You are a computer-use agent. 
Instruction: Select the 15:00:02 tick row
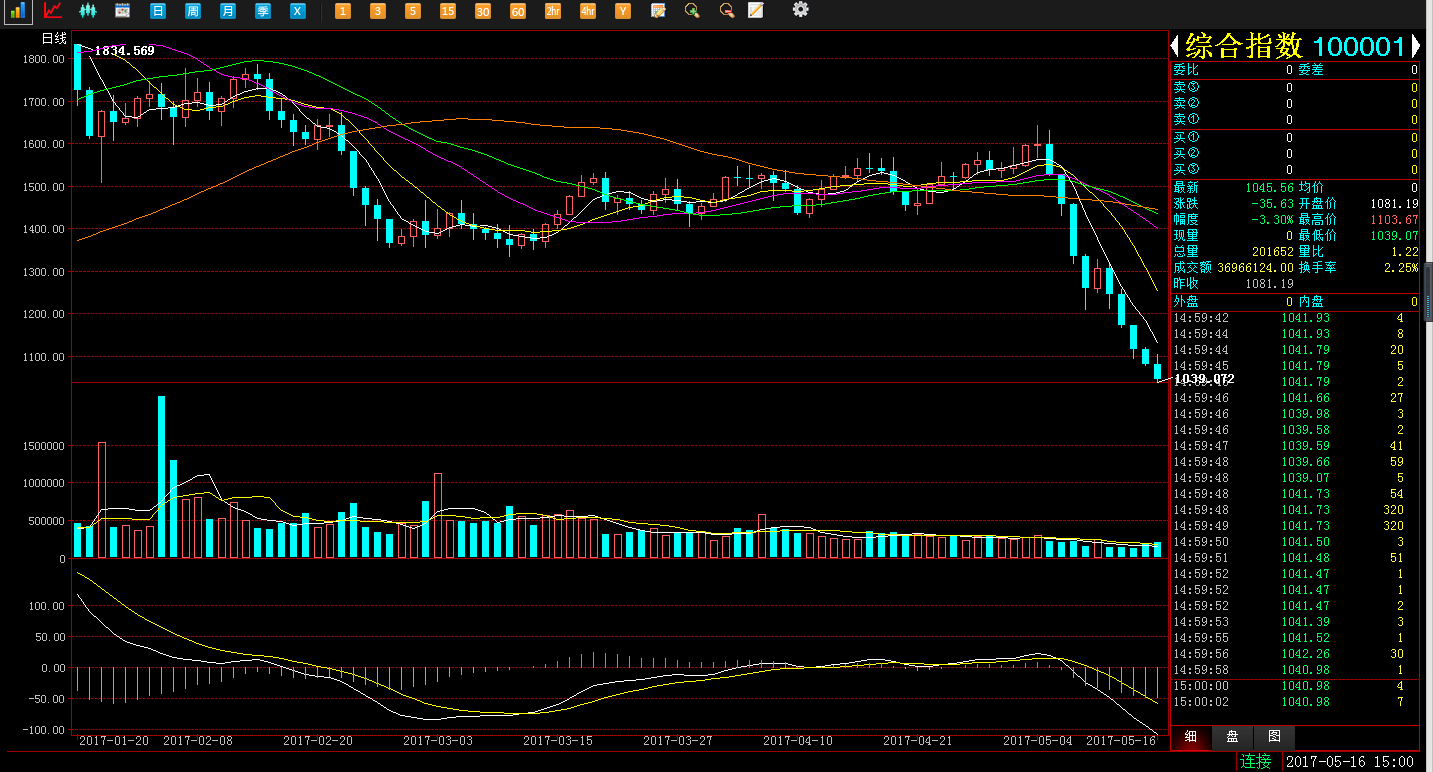coord(1295,702)
